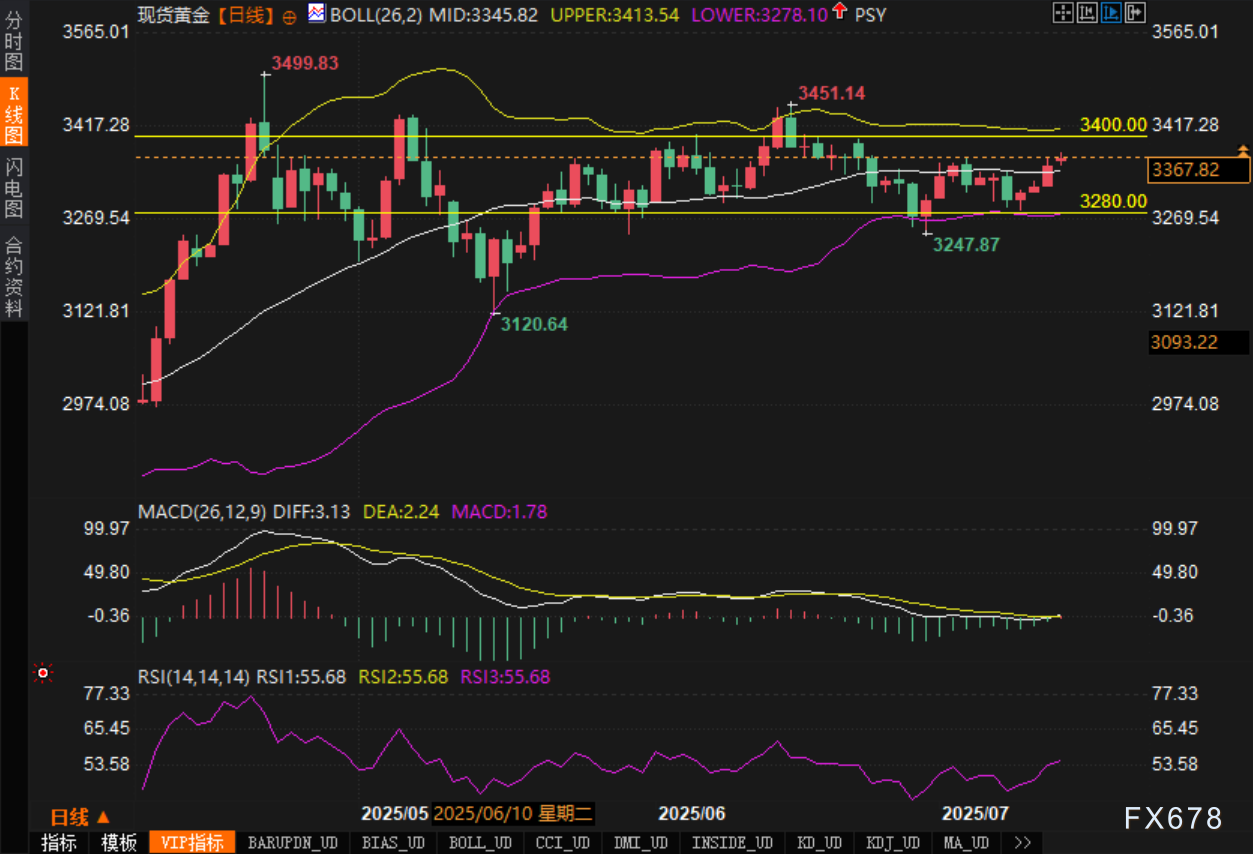Click the scroll chart right icon

1134,14
